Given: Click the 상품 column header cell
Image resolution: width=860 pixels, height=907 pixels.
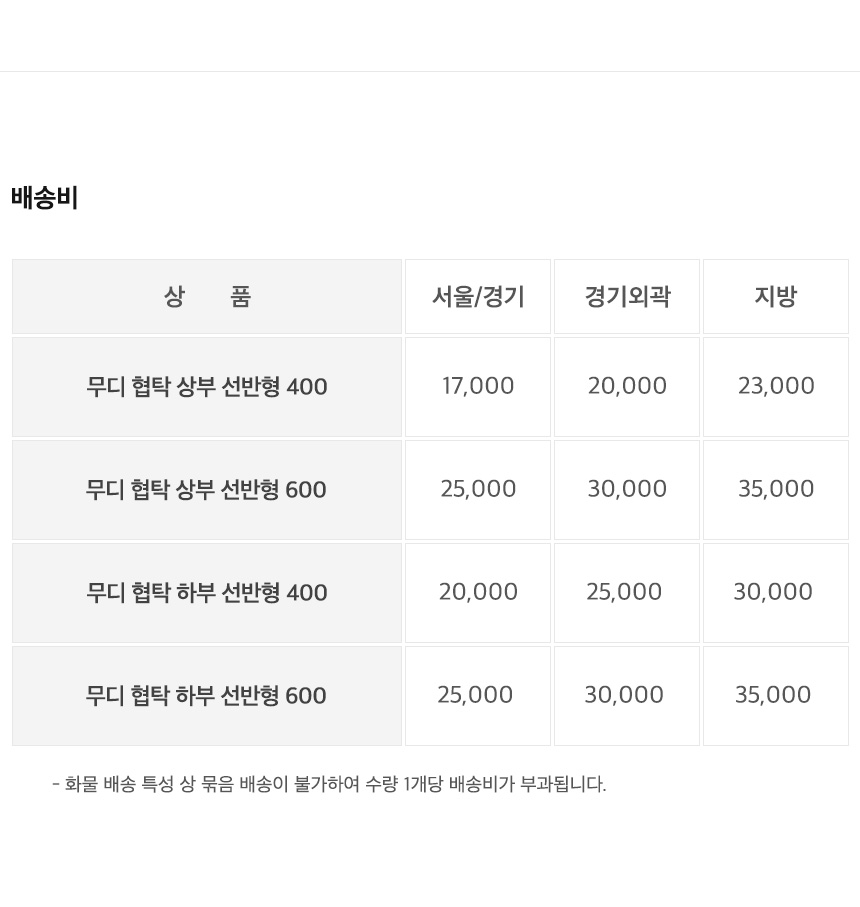Looking at the screenshot, I should [207, 297].
